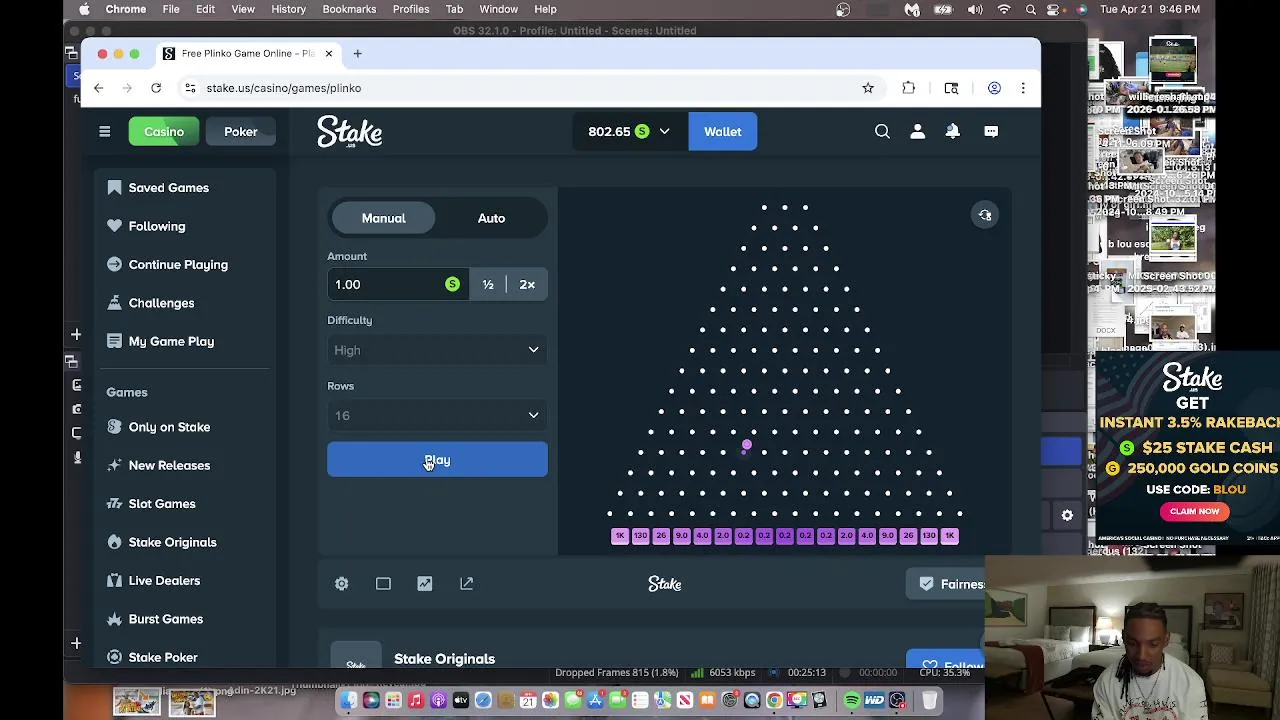1280x720 pixels.
Task: Open Chrome menu in menu bar
Action: click(x=126, y=9)
